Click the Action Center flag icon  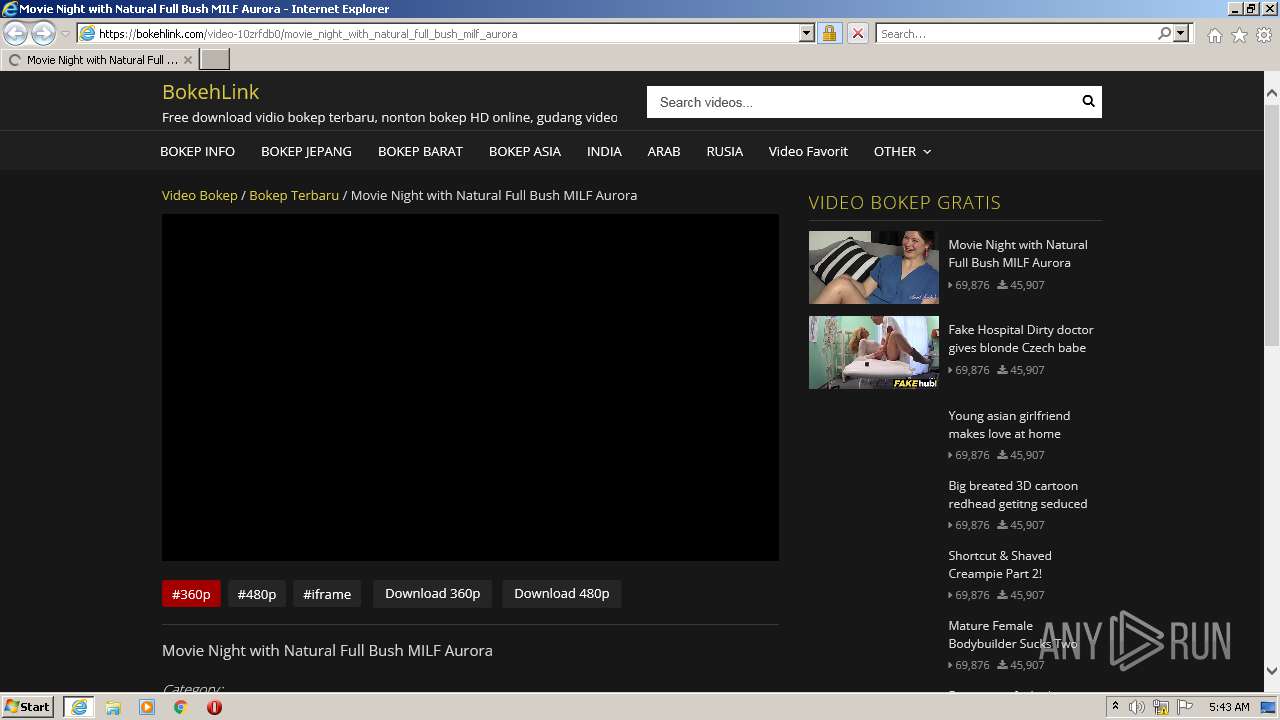pyautogui.click(x=1185, y=707)
